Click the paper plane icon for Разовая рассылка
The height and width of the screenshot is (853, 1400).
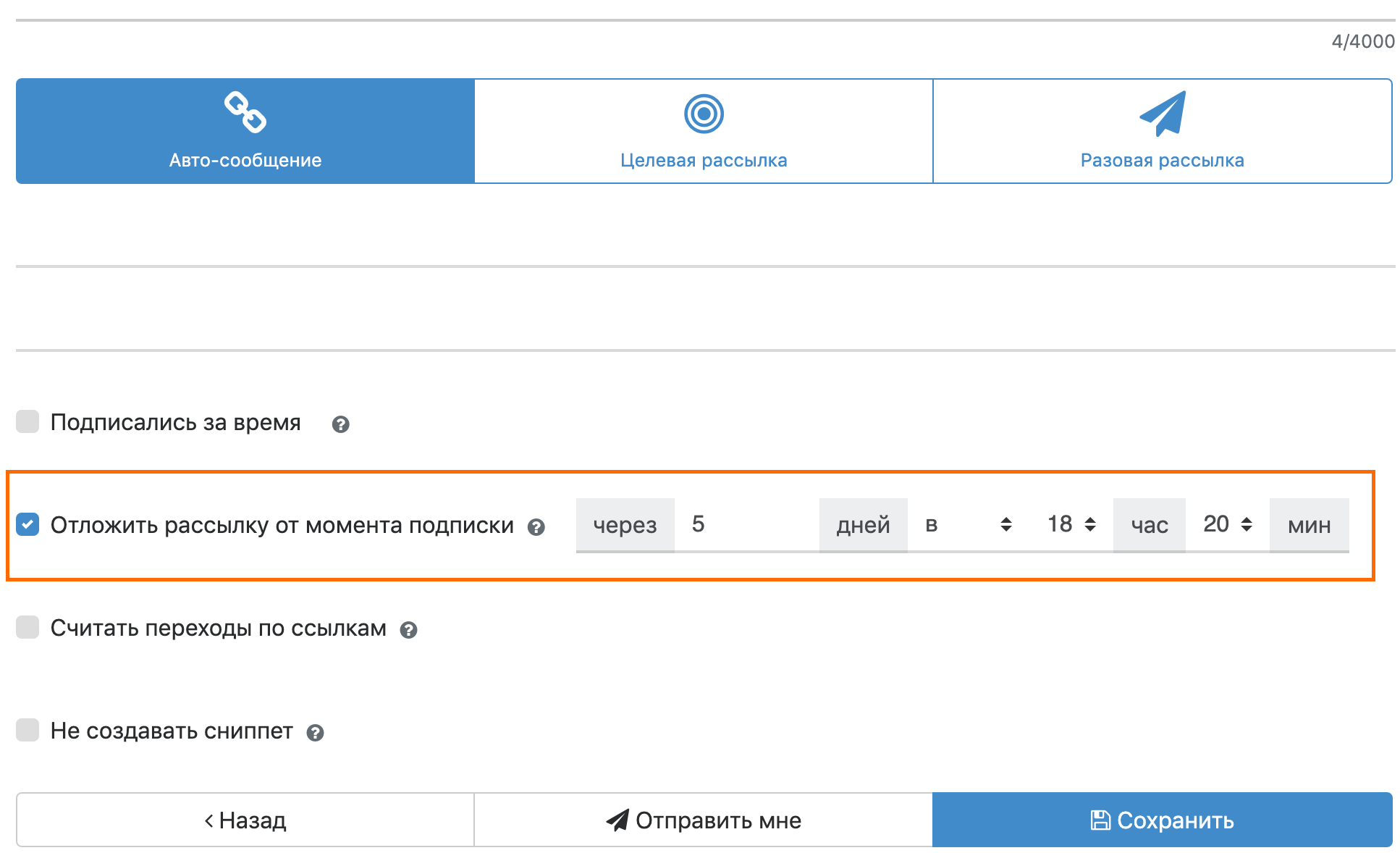[1163, 113]
